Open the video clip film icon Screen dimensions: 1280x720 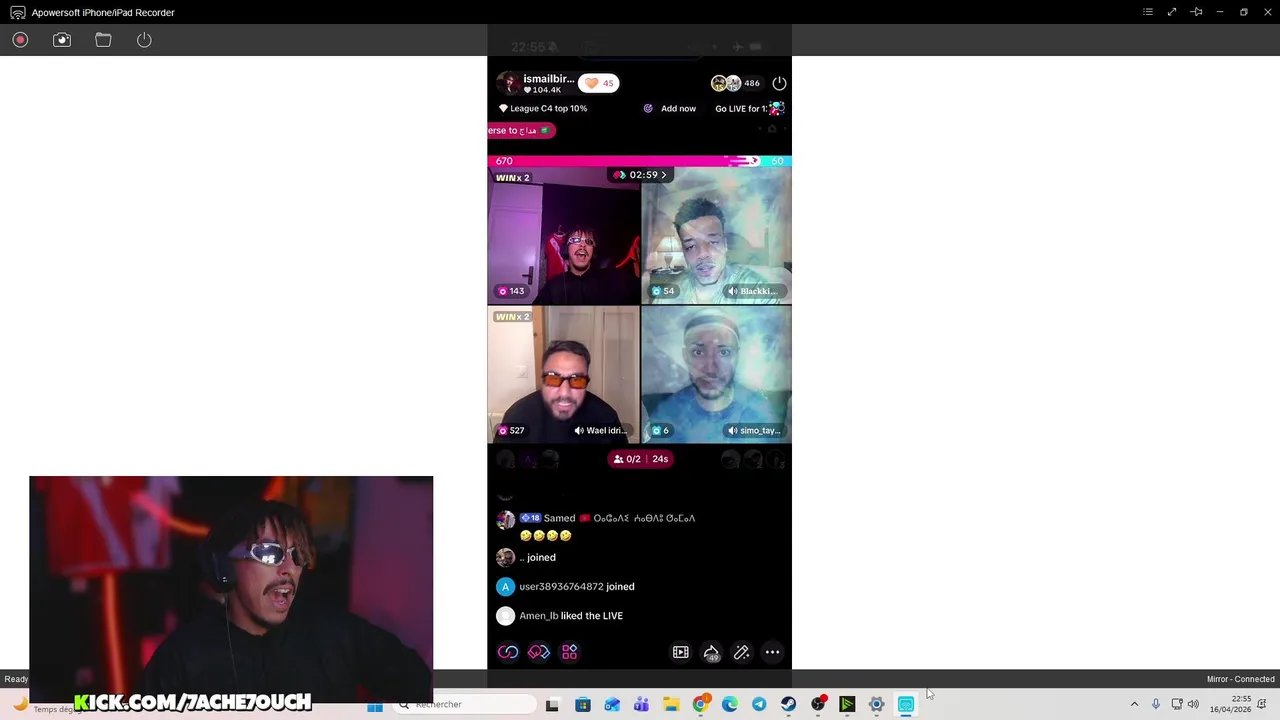681,652
